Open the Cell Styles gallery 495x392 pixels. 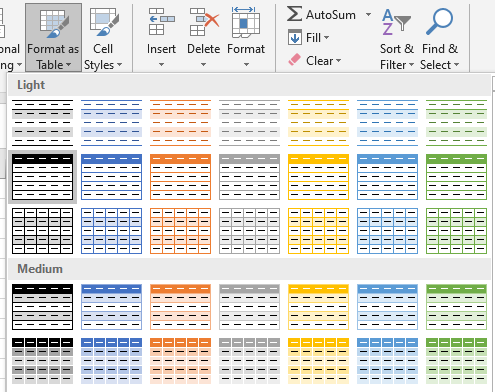point(103,38)
